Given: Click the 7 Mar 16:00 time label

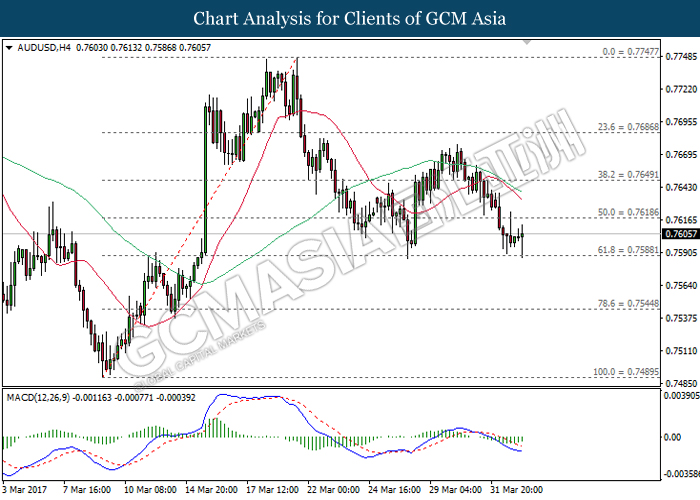Looking at the screenshot, I should click(87, 490).
